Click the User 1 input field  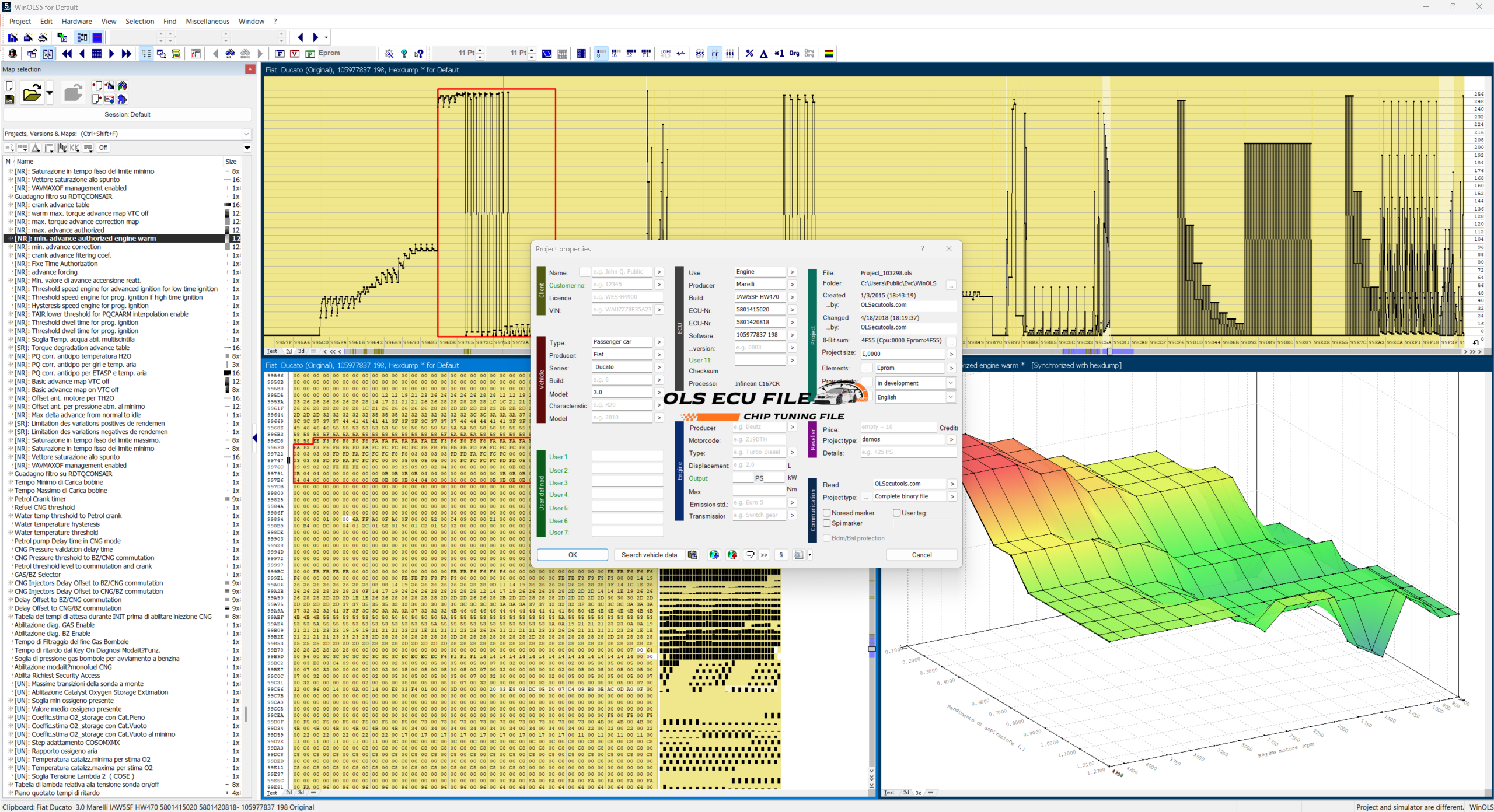pos(627,457)
